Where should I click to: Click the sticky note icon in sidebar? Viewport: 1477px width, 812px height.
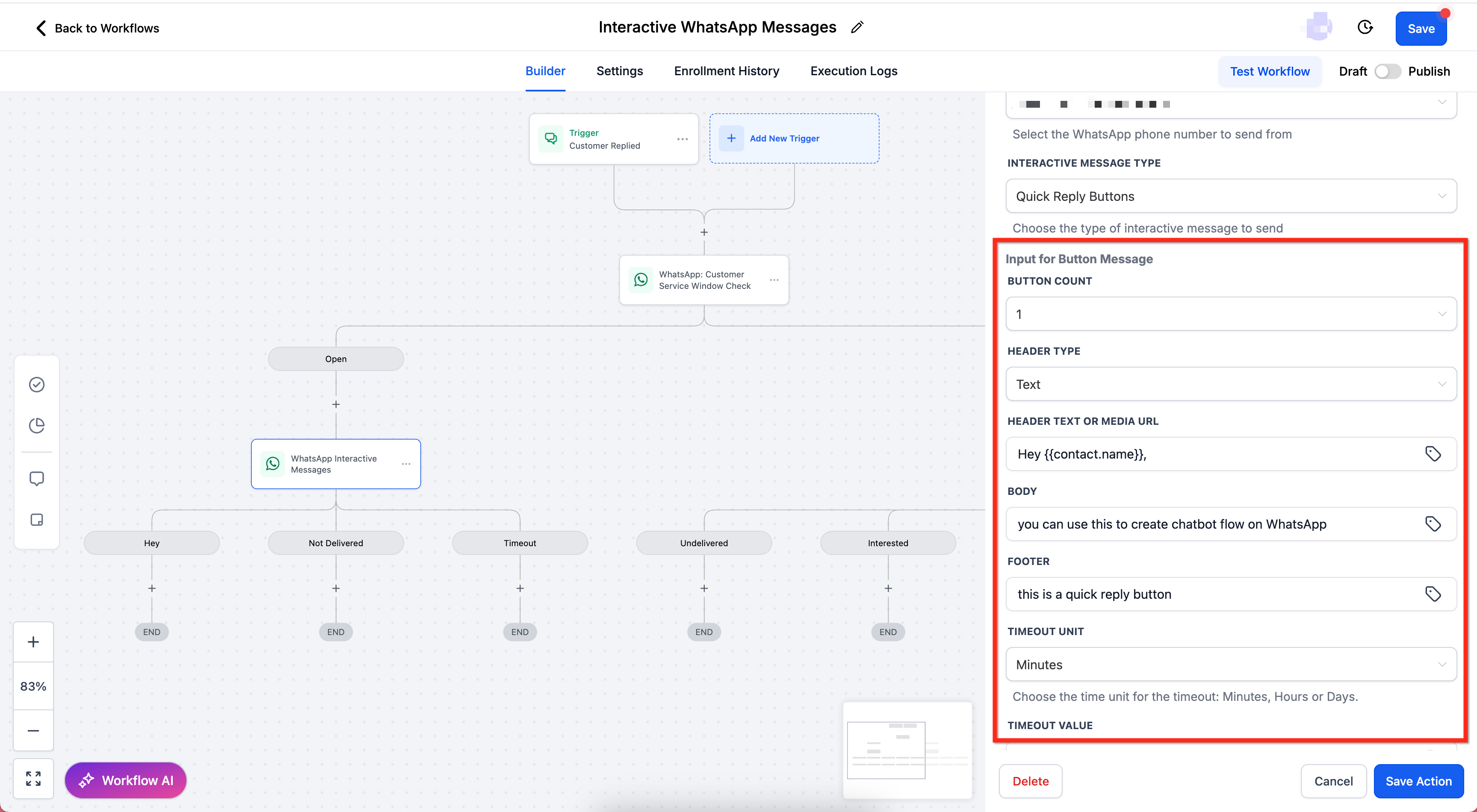(37, 519)
